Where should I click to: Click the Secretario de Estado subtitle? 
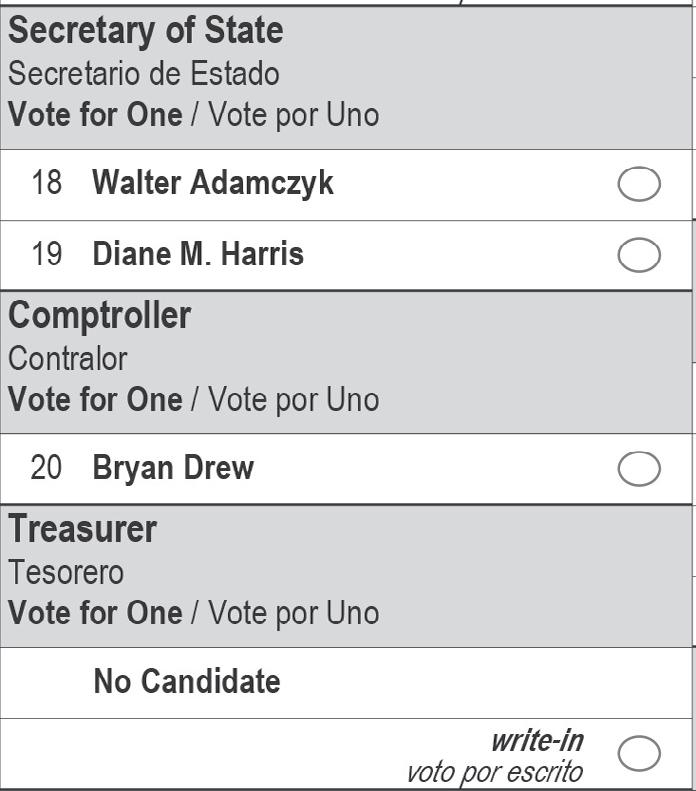tap(144, 74)
